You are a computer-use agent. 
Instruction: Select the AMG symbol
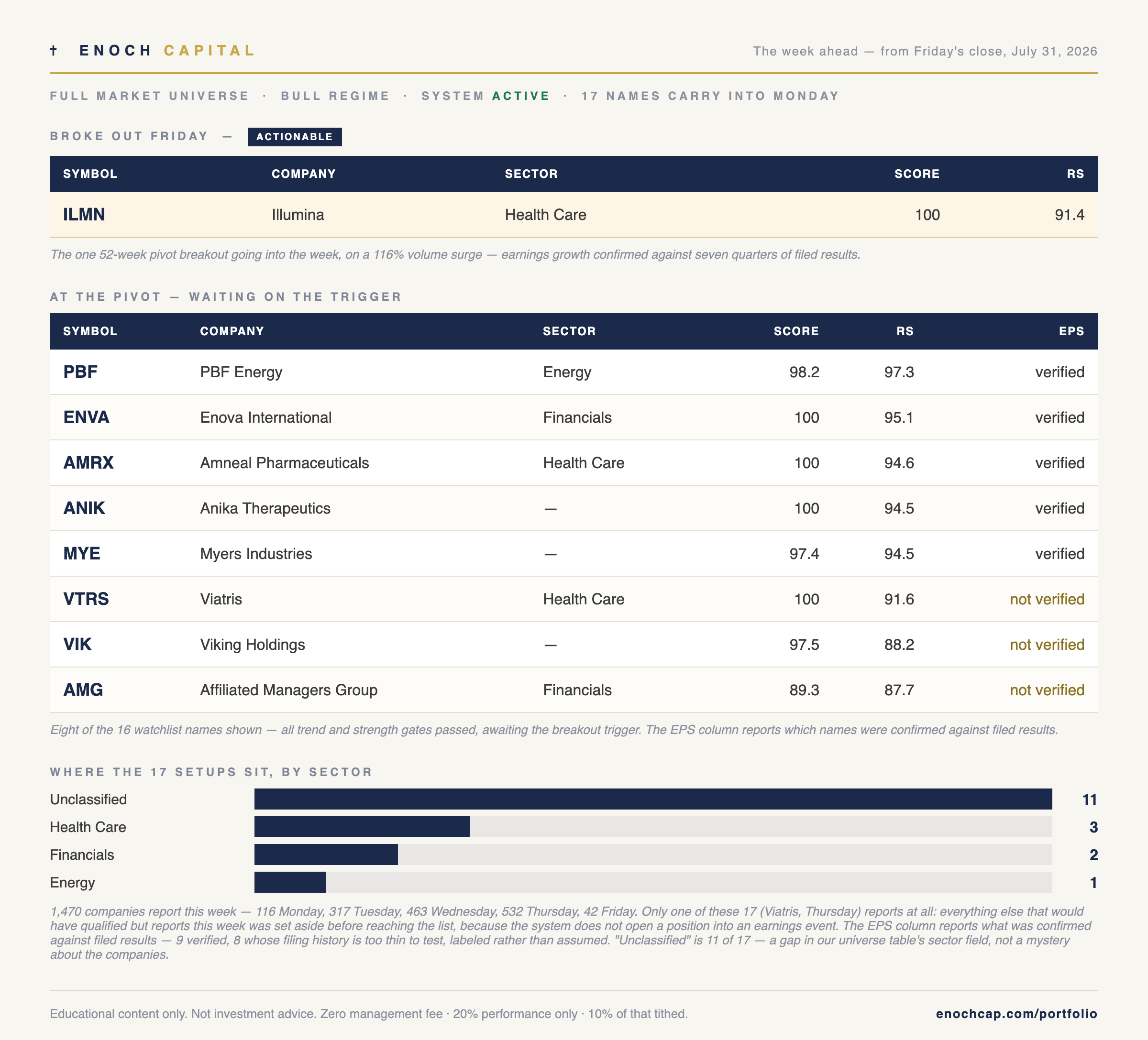83,690
